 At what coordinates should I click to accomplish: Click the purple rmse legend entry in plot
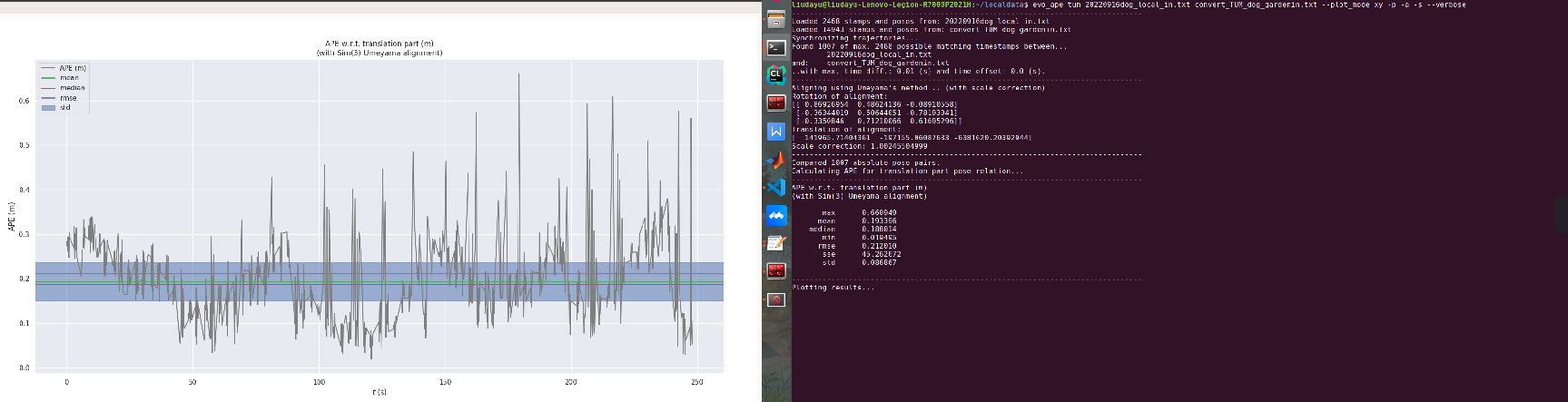59,98
